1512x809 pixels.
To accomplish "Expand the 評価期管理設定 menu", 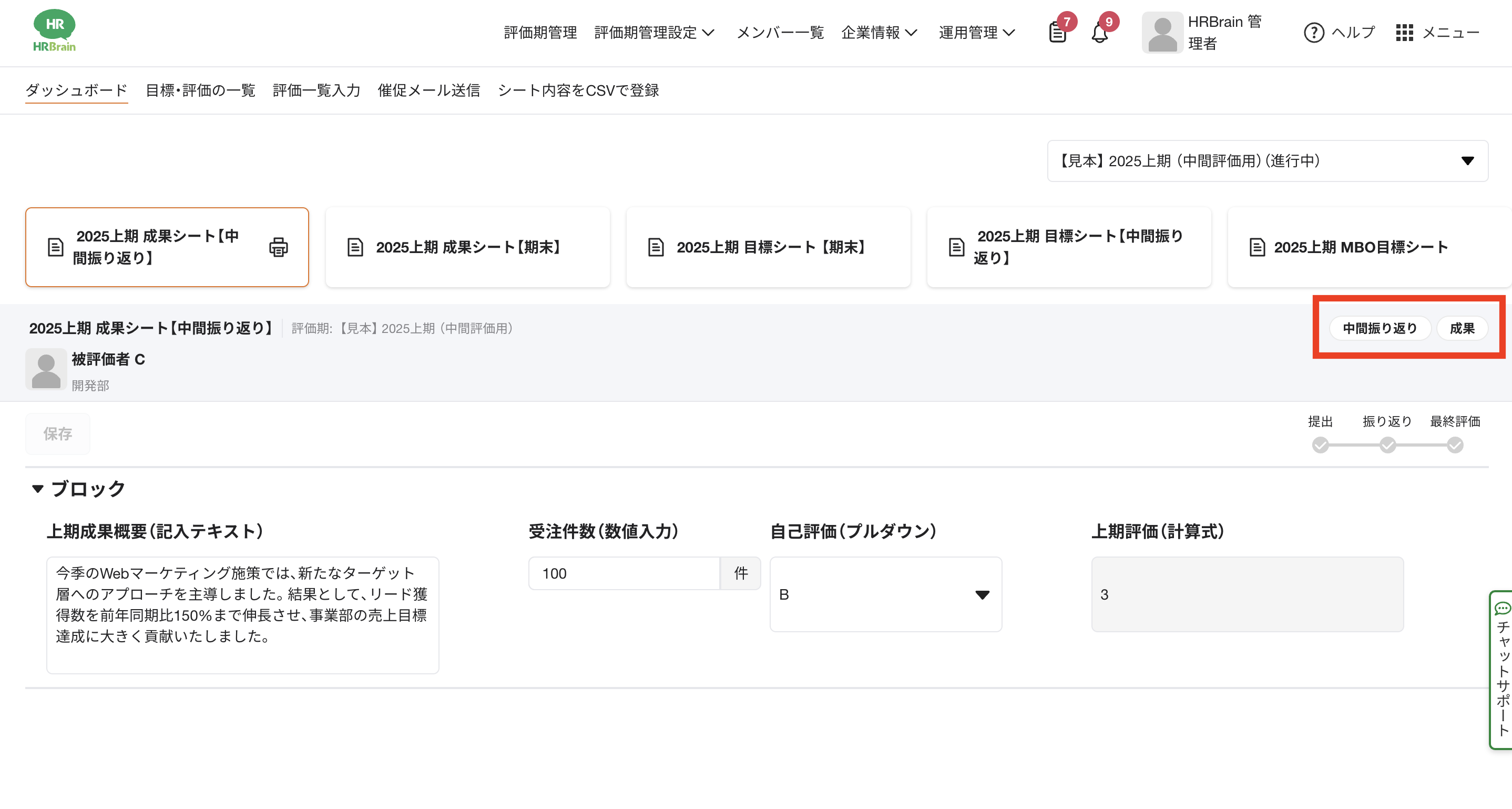I will click(x=654, y=32).
